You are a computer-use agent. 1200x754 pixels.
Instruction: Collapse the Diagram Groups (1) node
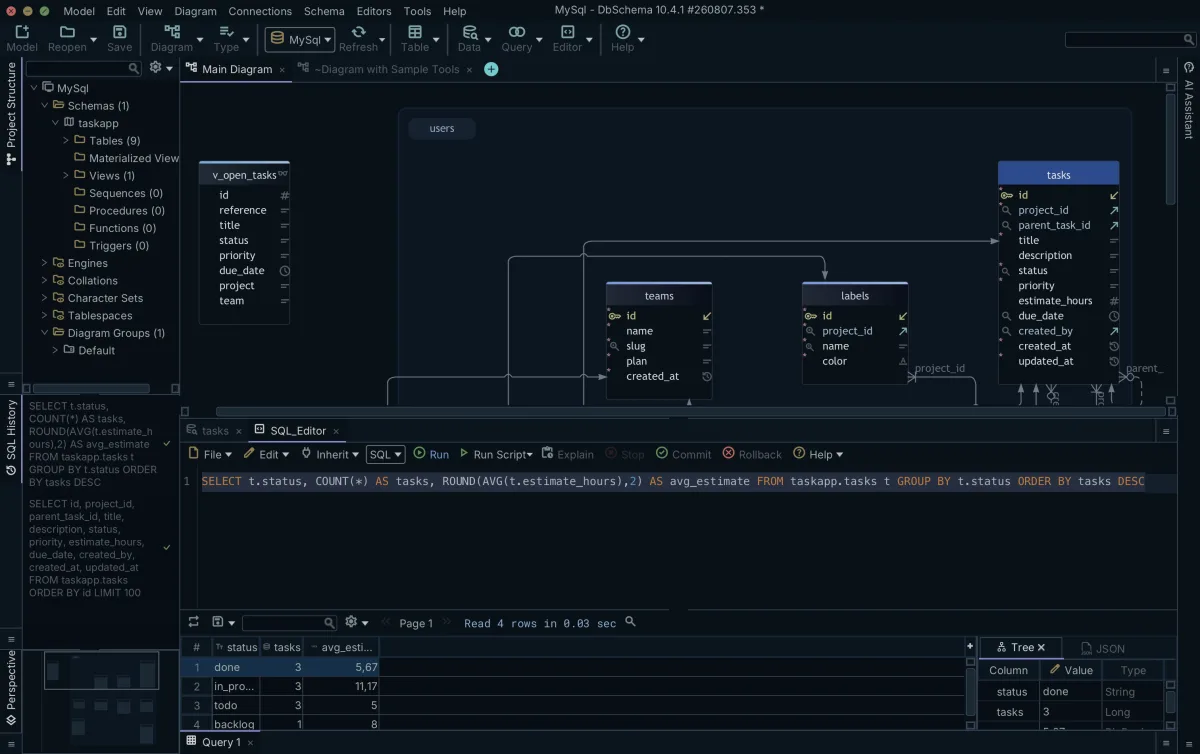coord(45,333)
